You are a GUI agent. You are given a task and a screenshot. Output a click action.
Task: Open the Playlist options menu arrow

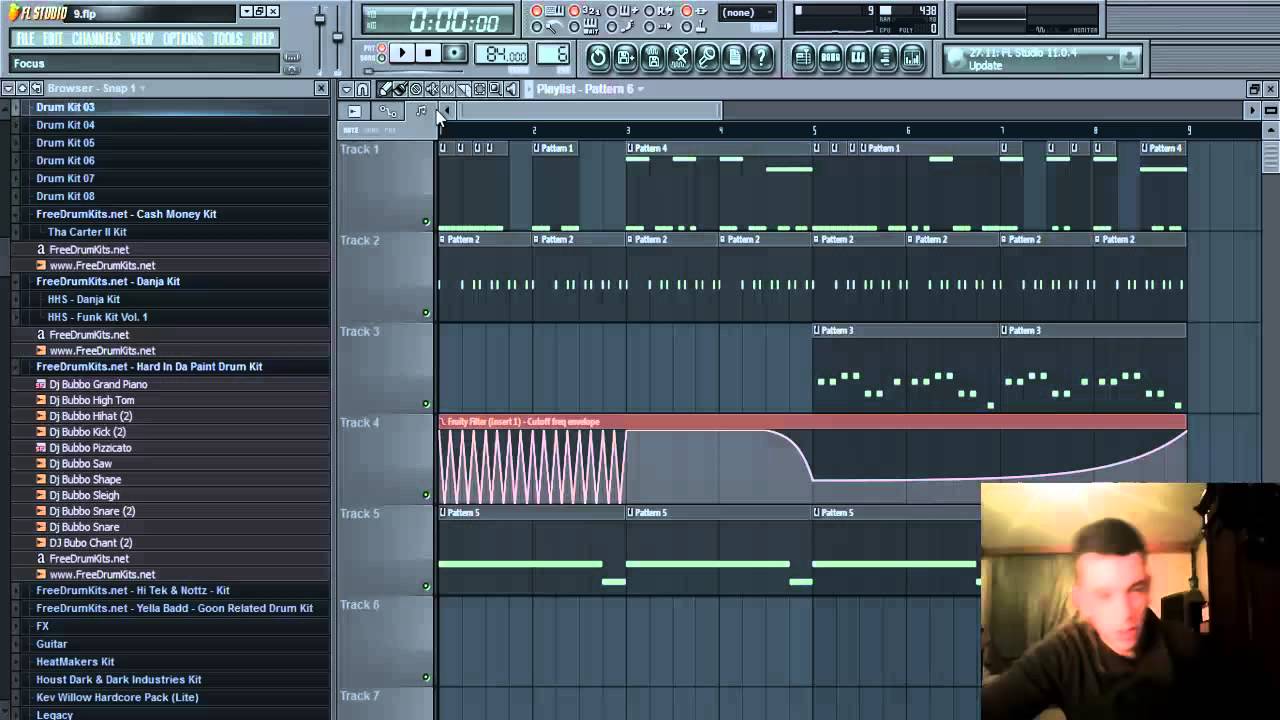point(347,89)
